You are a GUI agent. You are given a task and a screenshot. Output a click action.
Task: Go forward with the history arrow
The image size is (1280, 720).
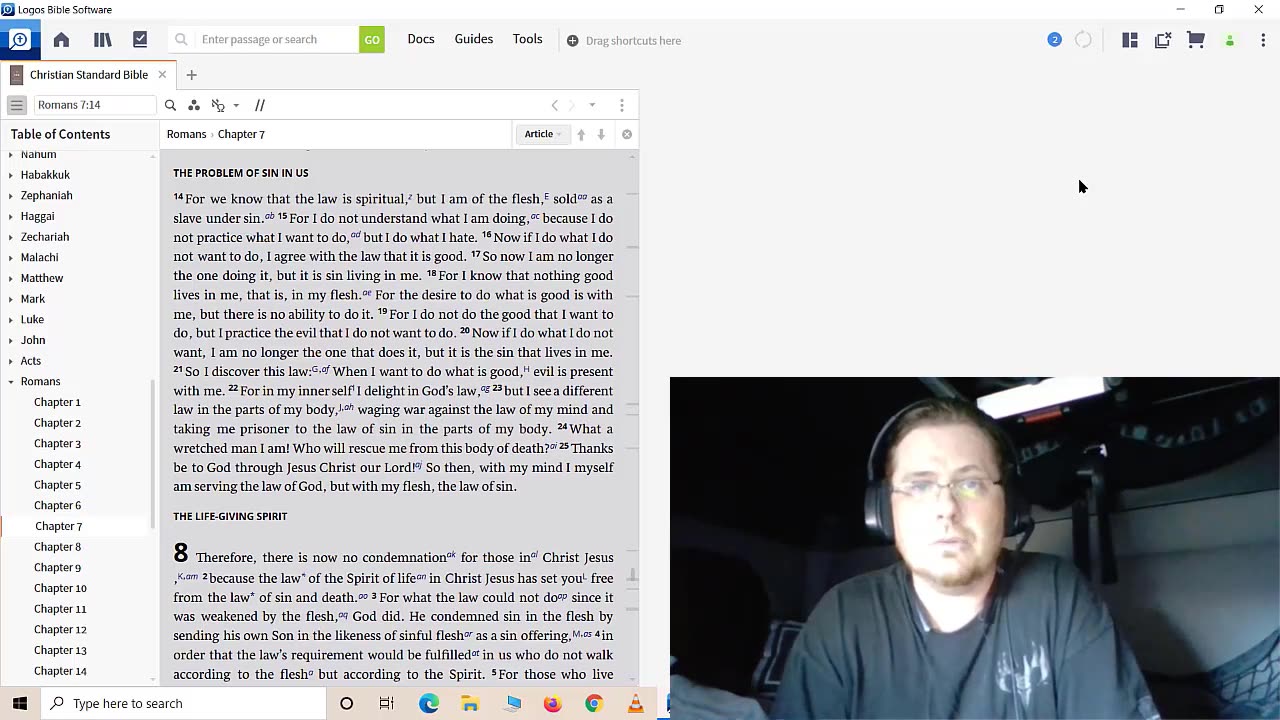(x=572, y=105)
